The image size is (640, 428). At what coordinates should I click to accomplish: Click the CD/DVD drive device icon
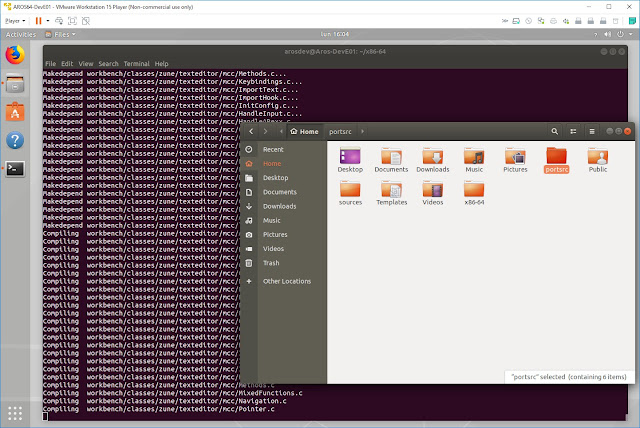(x=529, y=21)
